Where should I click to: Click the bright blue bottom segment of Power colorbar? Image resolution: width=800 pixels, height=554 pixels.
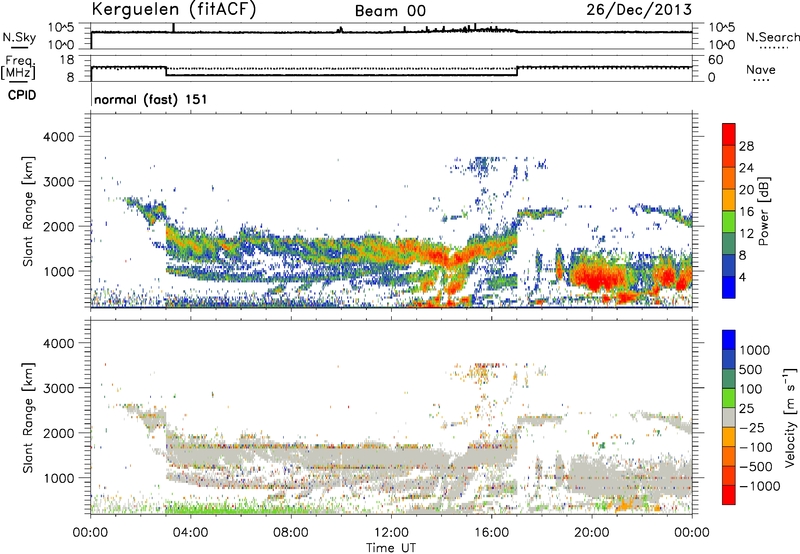point(729,288)
